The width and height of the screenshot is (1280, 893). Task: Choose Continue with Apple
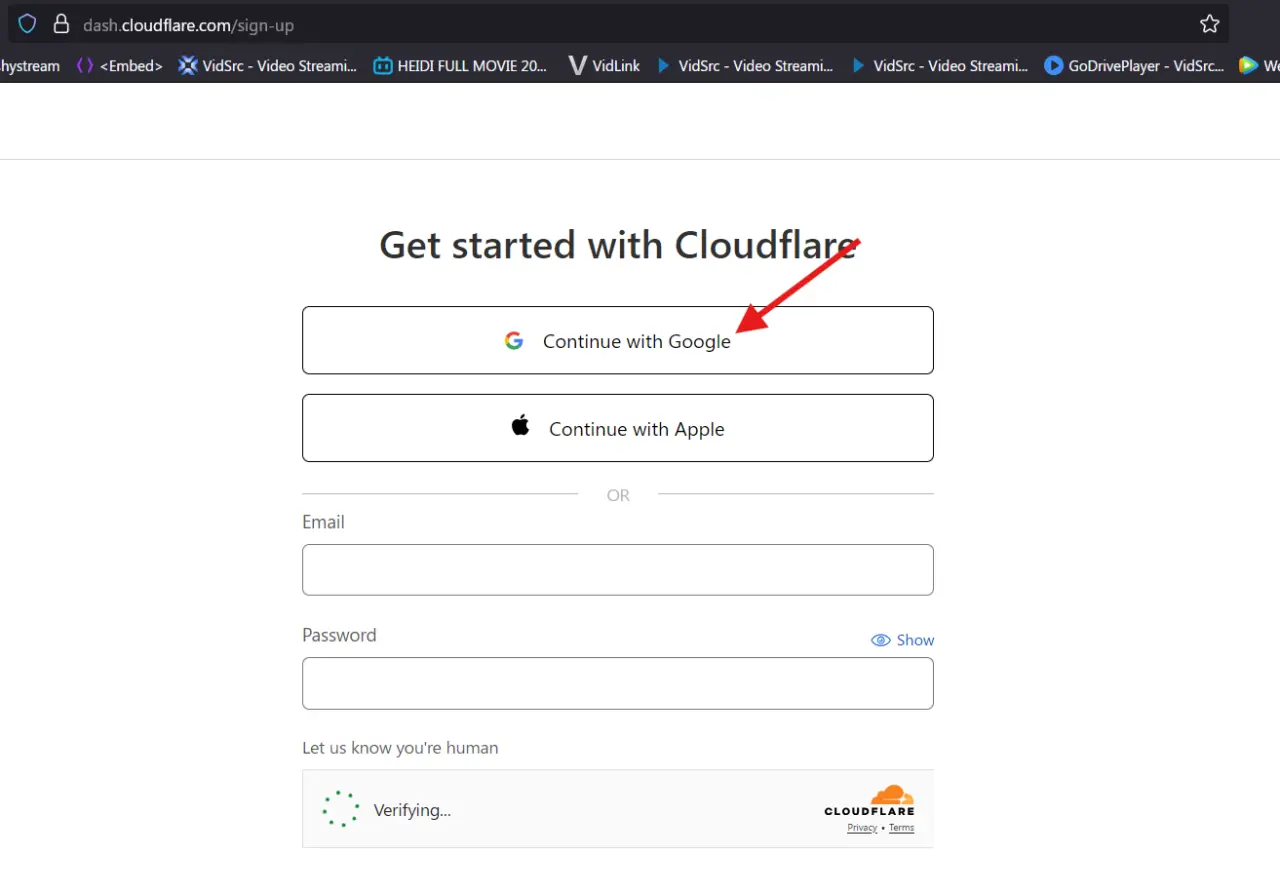(x=618, y=428)
